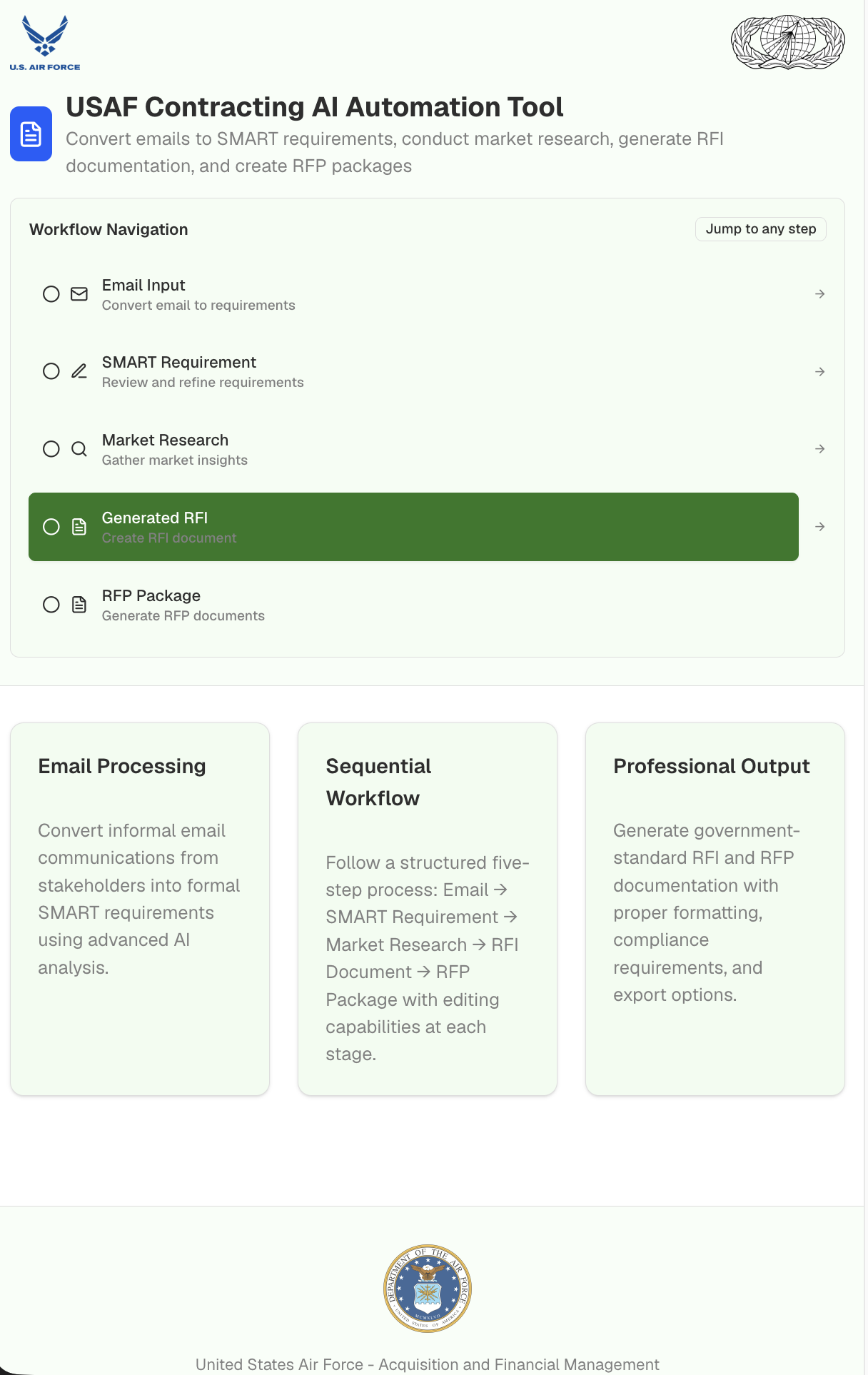868x1375 pixels.
Task: Open the SMART Requirement workflow step
Action: tap(413, 372)
